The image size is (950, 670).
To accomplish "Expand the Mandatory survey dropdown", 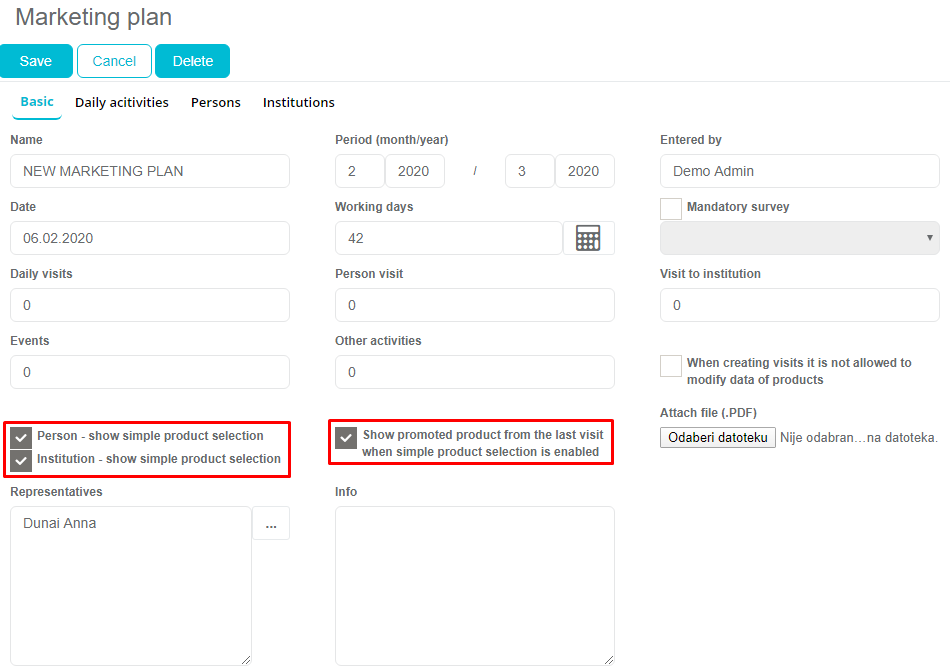I will pos(799,238).
